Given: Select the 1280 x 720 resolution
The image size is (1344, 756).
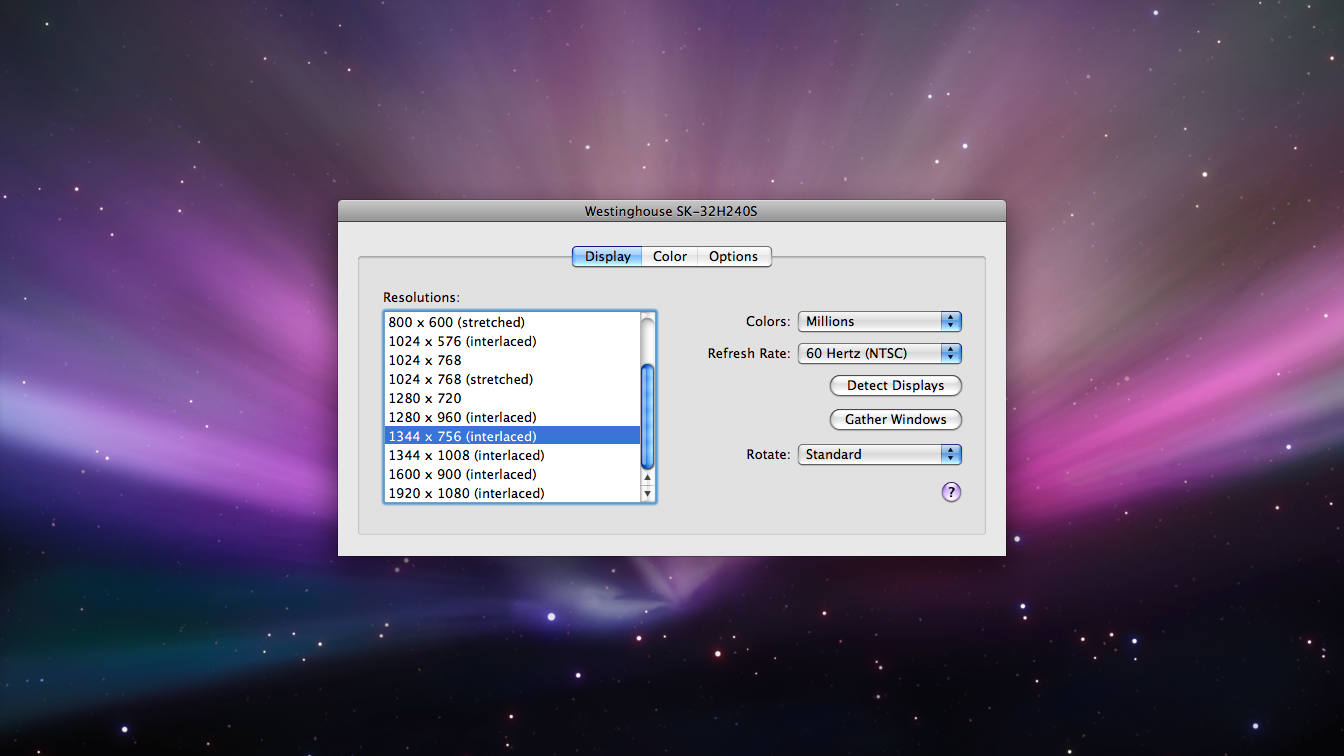Looking at the screenshot, I should [512, 399].
